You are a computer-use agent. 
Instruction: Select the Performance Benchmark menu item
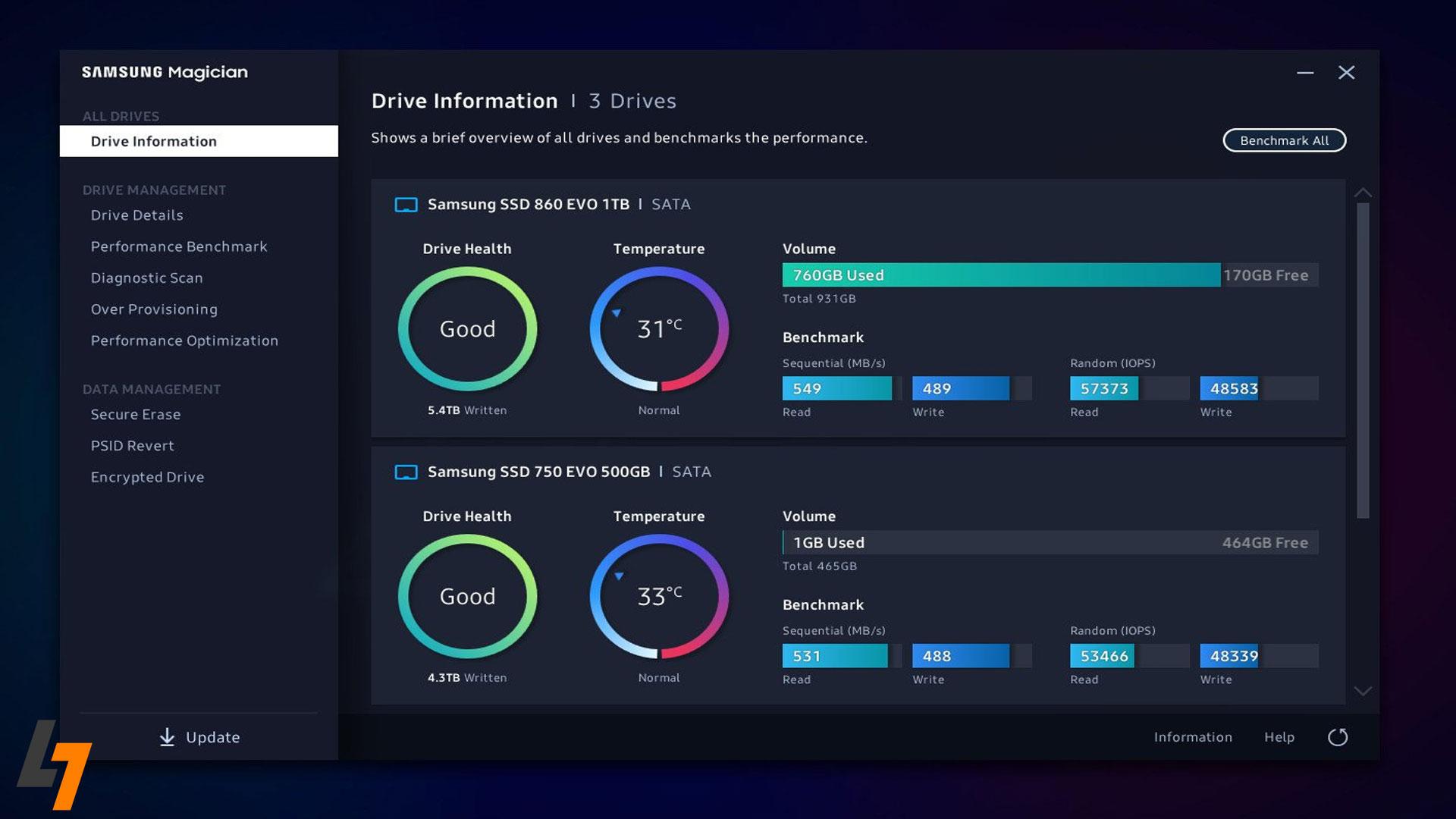[x=179, y=246]
